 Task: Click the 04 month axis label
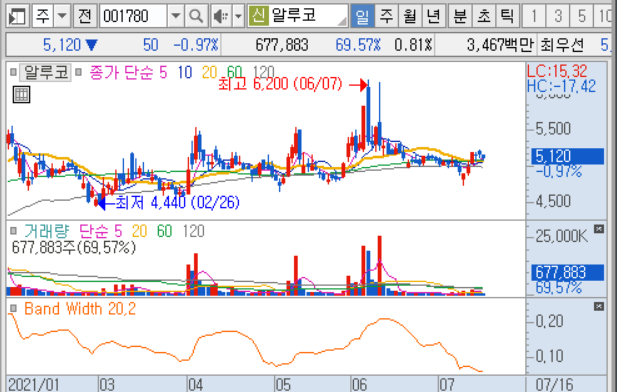[x=195, y=384]
